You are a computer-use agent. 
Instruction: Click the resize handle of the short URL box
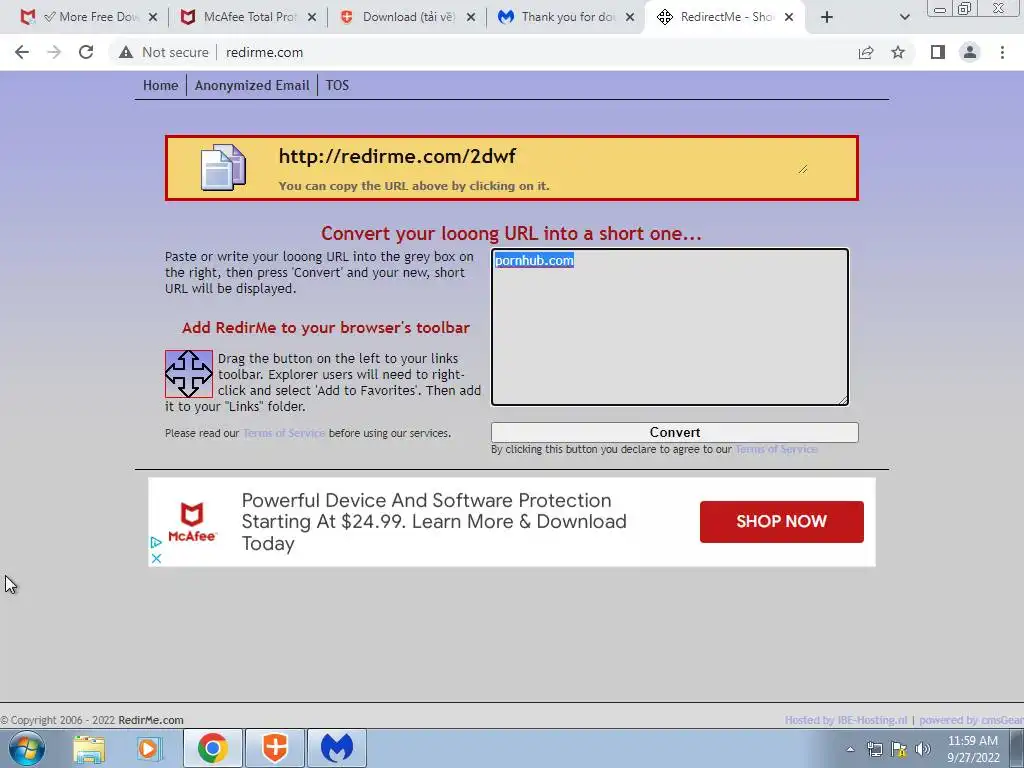[803, 169]
